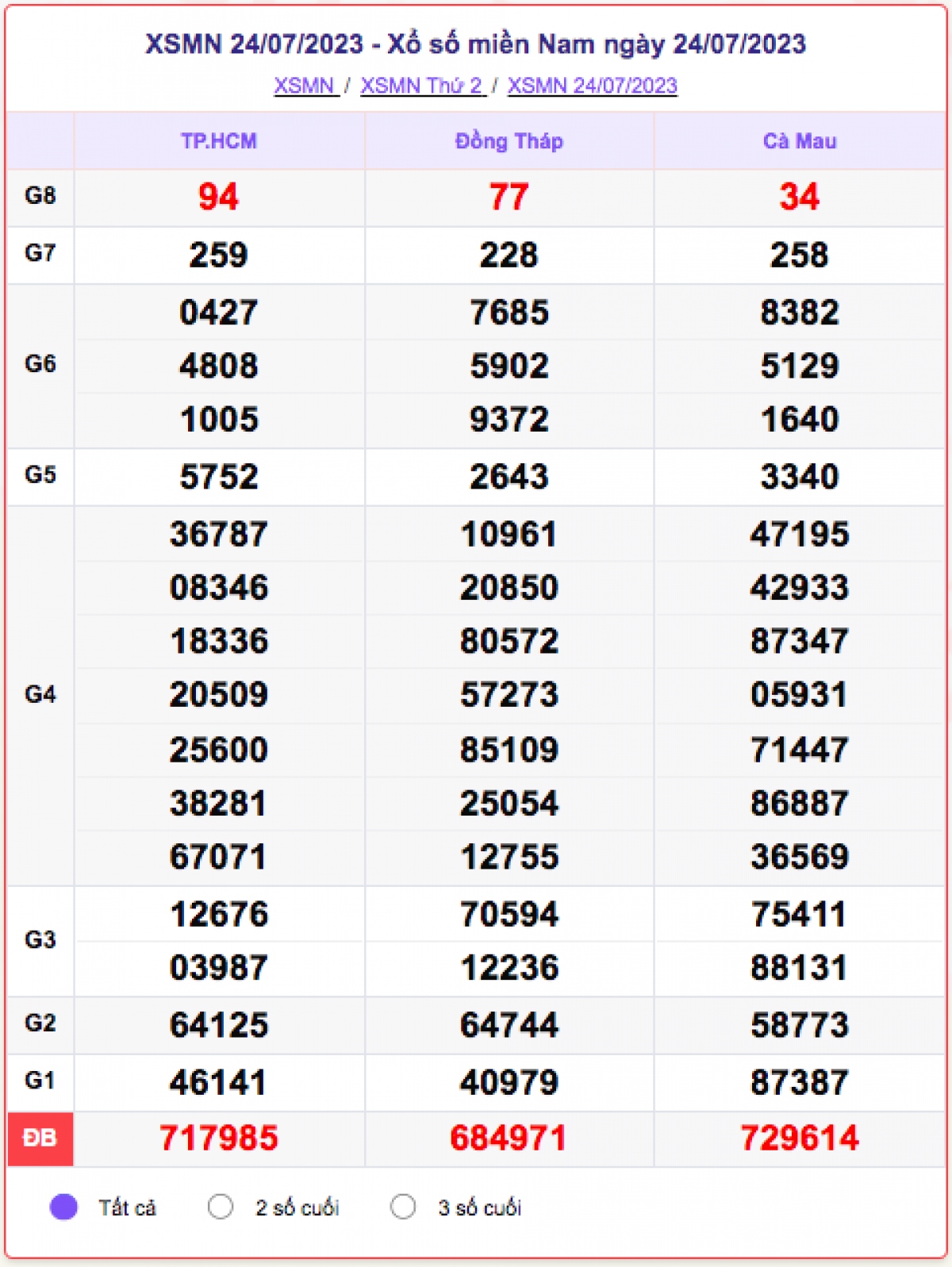Screen dimensions: 952x1267
Task: Open the 'XSMN Thứ 2' link
Action: (422, 86)
